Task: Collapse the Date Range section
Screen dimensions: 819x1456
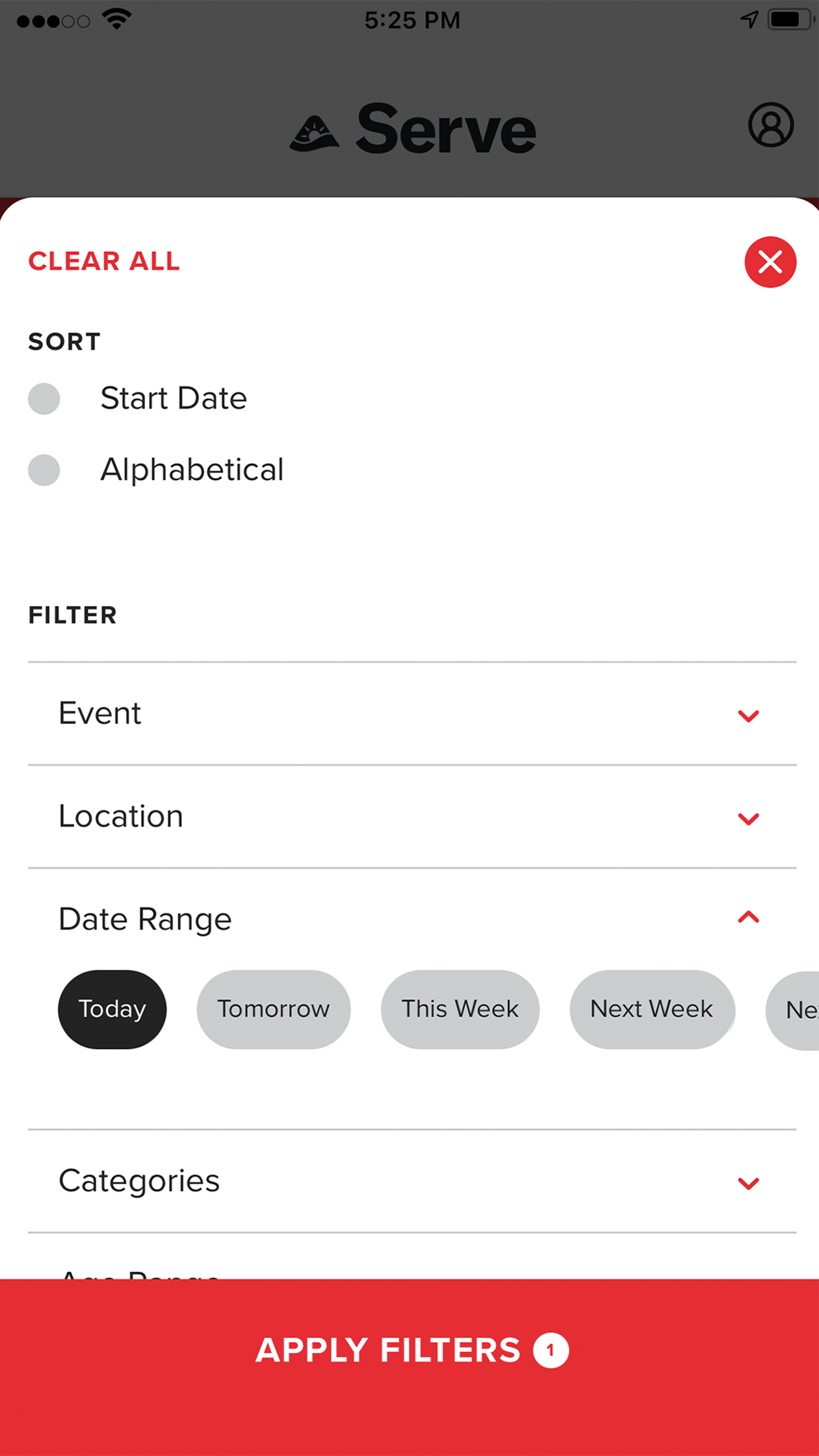Action: tap(748, 917)
